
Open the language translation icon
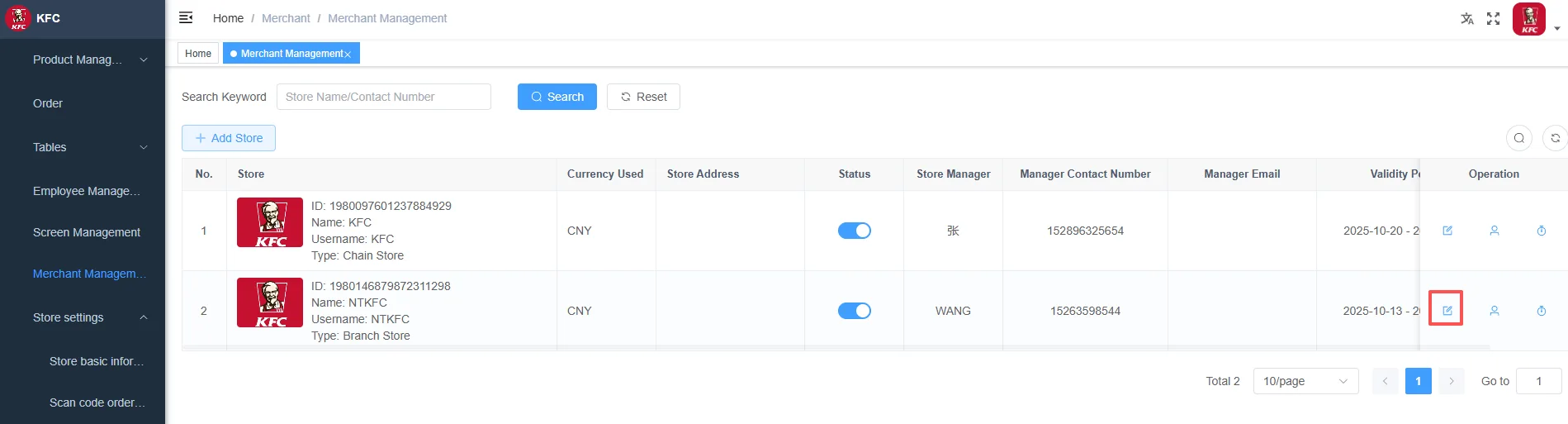click(x=1467, y=18)
